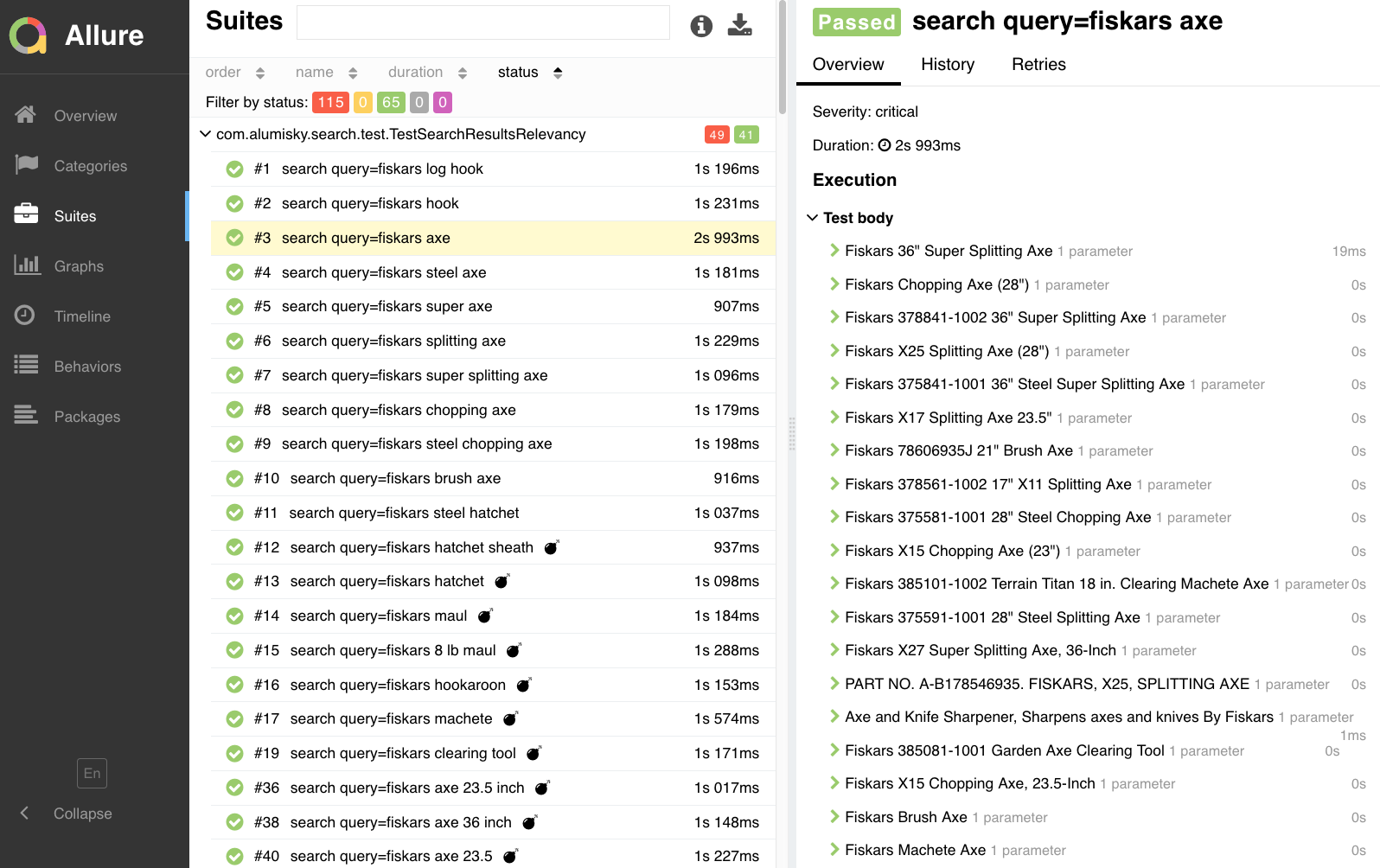Expand the Fiskars X17 Splitting Axe 23.5" step
The image size is (1380, 868).
pos(948,418)
